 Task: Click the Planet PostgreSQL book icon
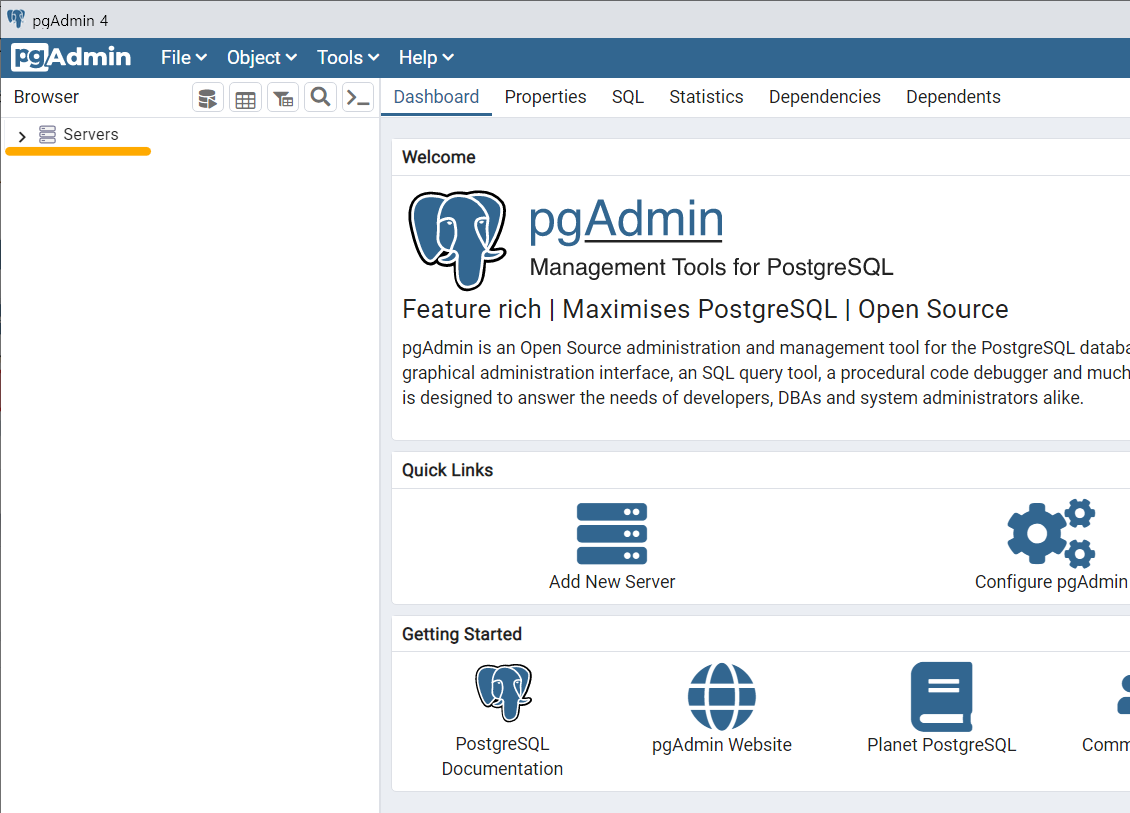tap(941, 697)
